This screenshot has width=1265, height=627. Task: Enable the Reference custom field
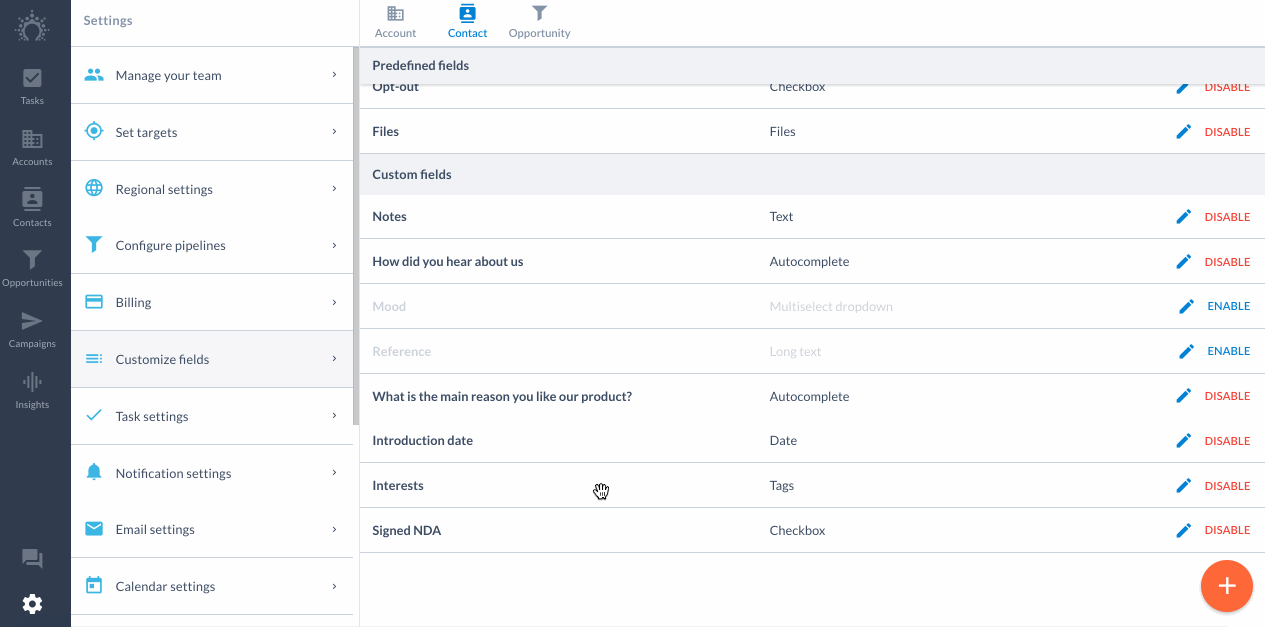[x=1228, y=351]
